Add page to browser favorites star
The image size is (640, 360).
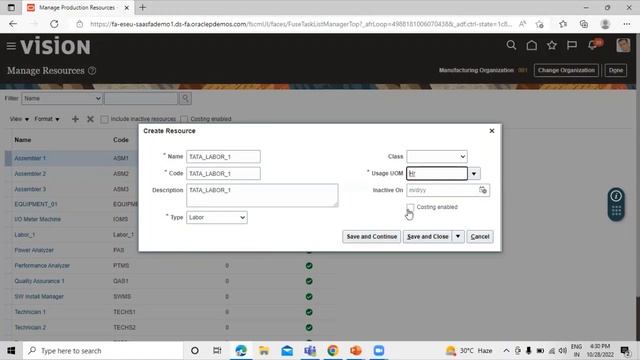[x=540, y=24]
